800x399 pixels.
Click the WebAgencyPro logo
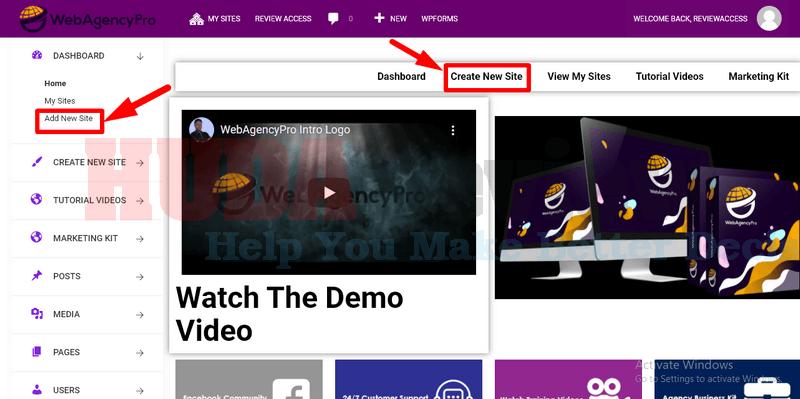87,19
